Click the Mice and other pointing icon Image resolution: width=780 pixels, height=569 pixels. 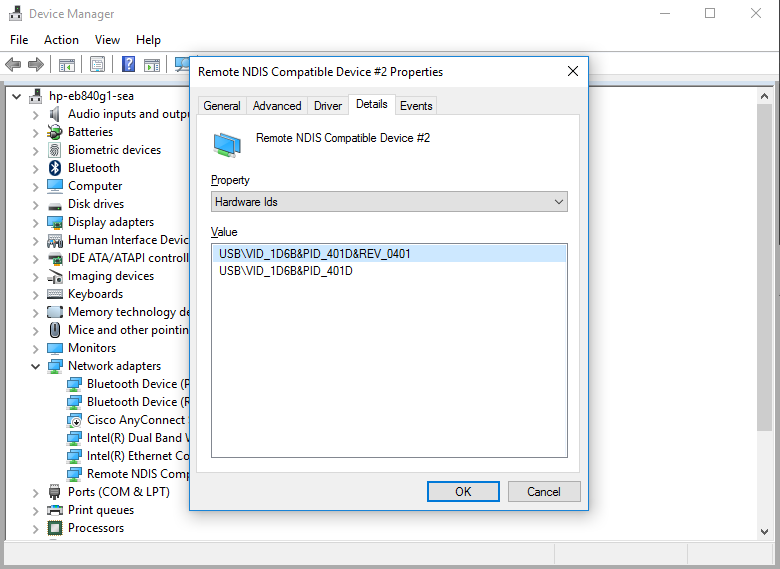click(55, 330)
